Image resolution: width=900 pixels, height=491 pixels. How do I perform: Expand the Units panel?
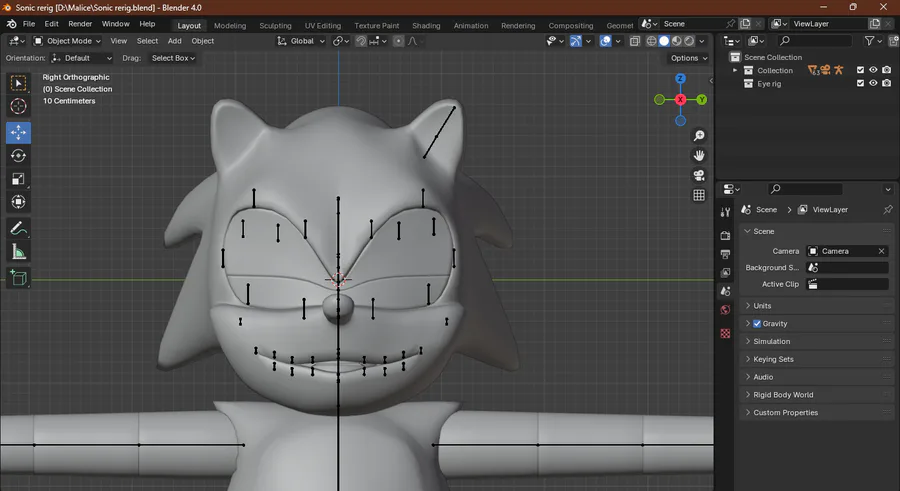[x=762, y=306]
